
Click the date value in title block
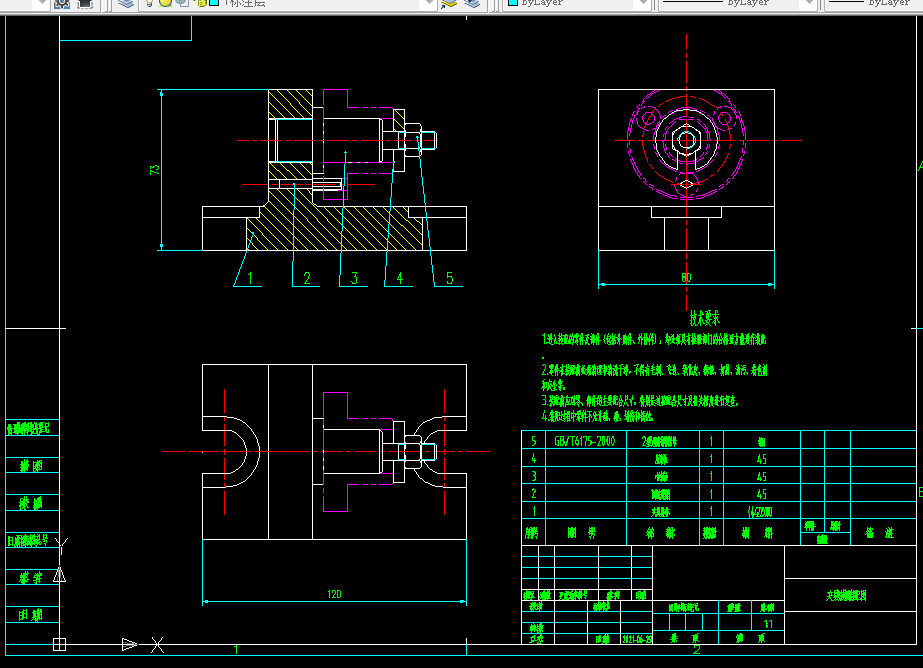pos(637,639)
